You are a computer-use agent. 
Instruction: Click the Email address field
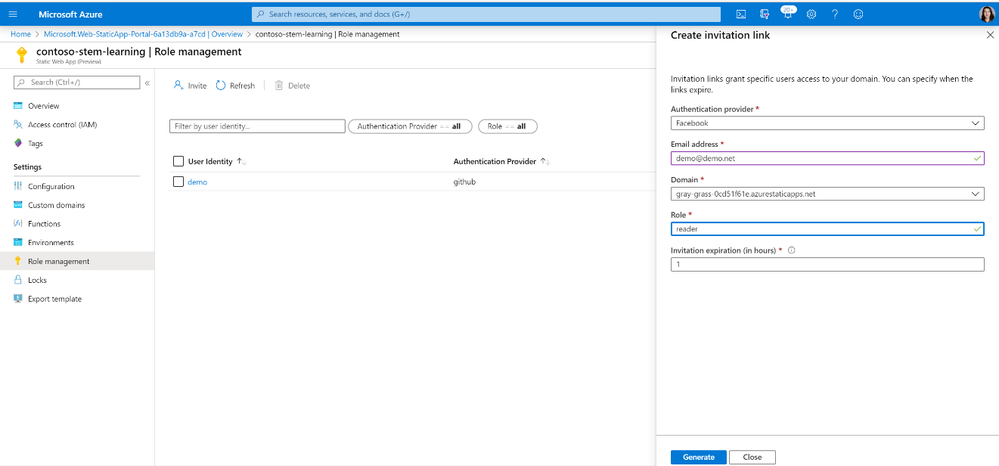point(827,158)
